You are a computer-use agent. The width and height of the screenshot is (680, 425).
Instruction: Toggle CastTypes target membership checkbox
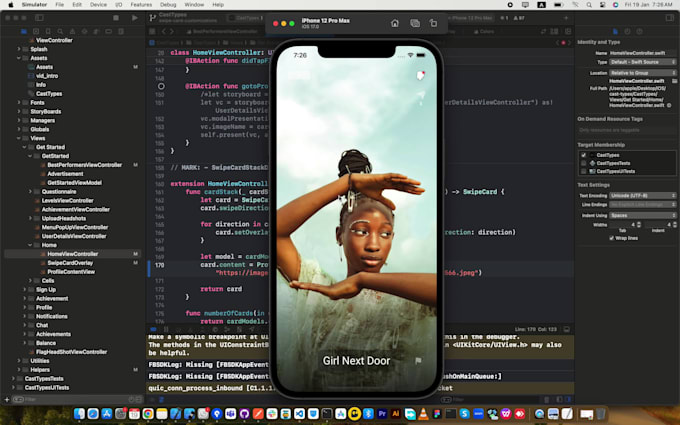583,155
